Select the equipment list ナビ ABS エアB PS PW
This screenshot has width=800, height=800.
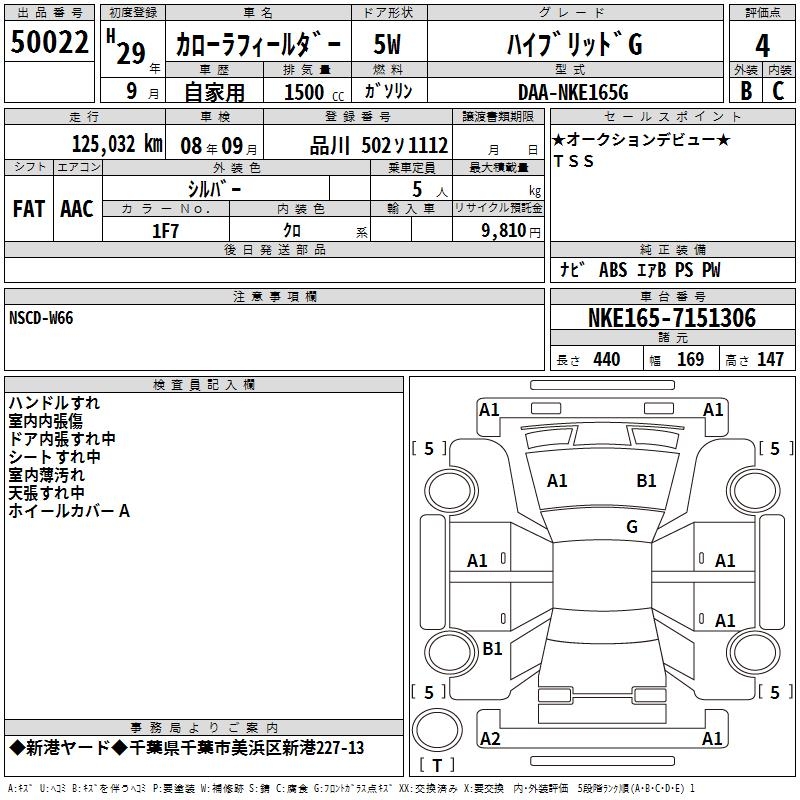pyautogui.click(x=640, y=270)
